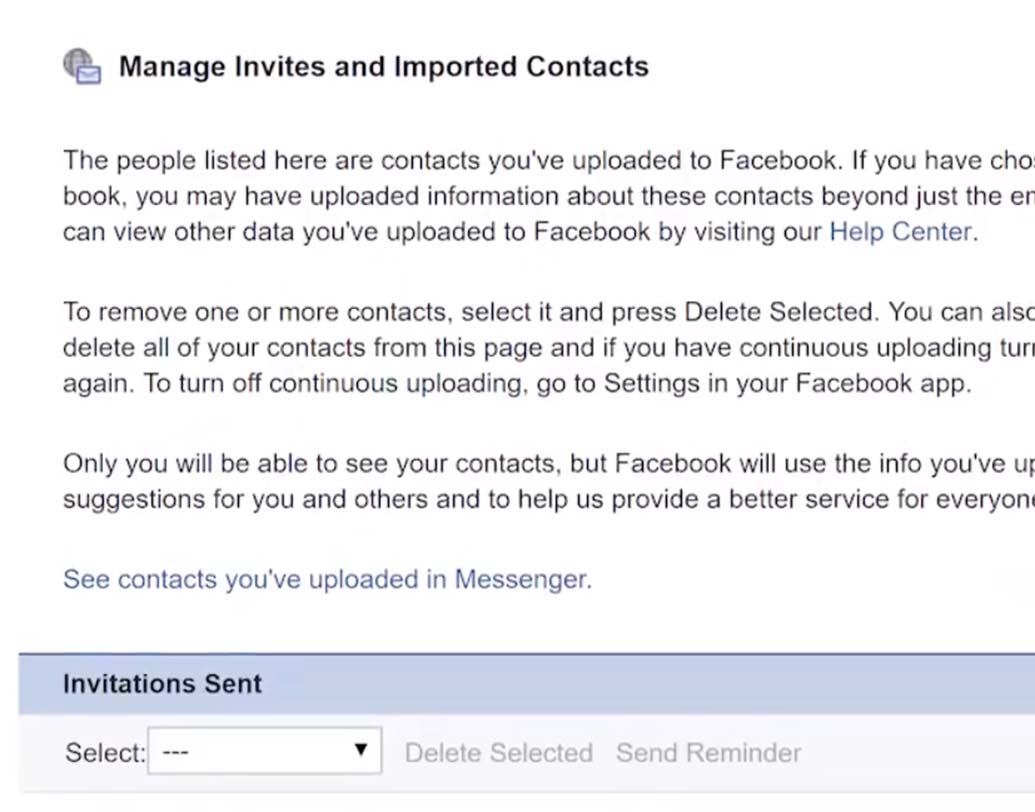This screenshot has width=1035, height=812.
Task: Click the Manage Invites and Imported Contacts heading
Action: pyautogui.click(x=383, y=67)
